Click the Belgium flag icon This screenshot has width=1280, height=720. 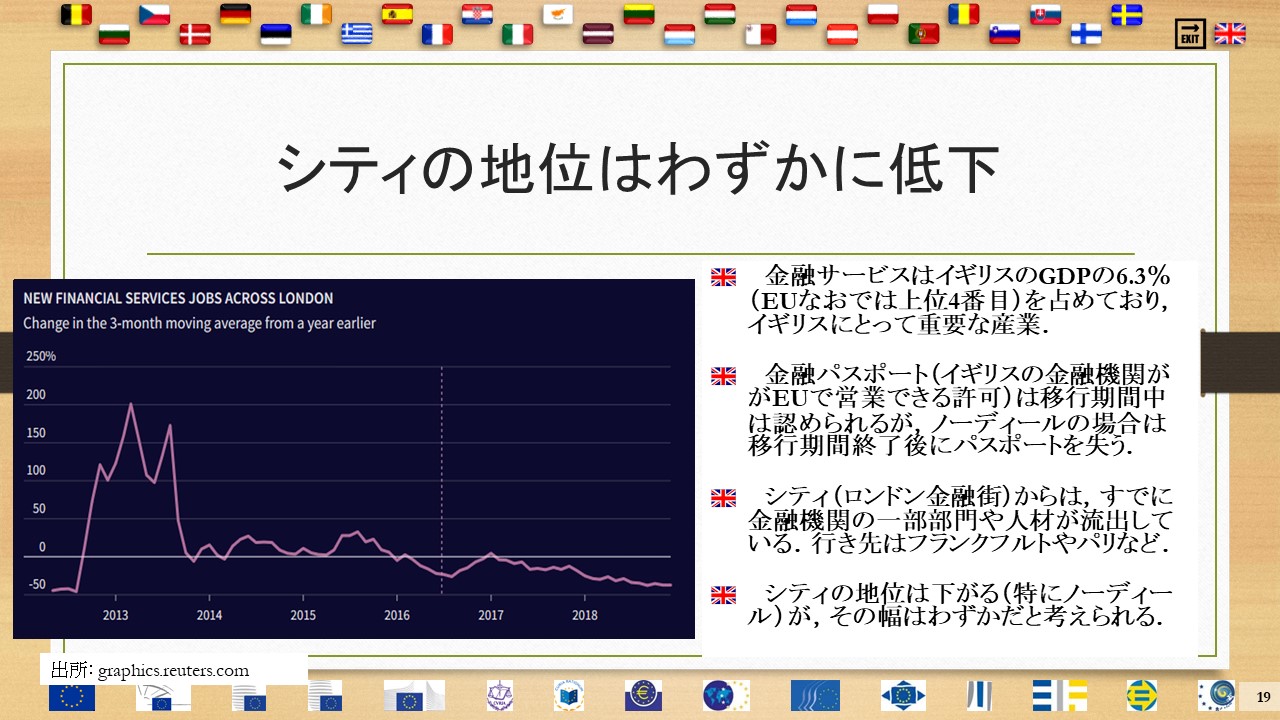76,14
